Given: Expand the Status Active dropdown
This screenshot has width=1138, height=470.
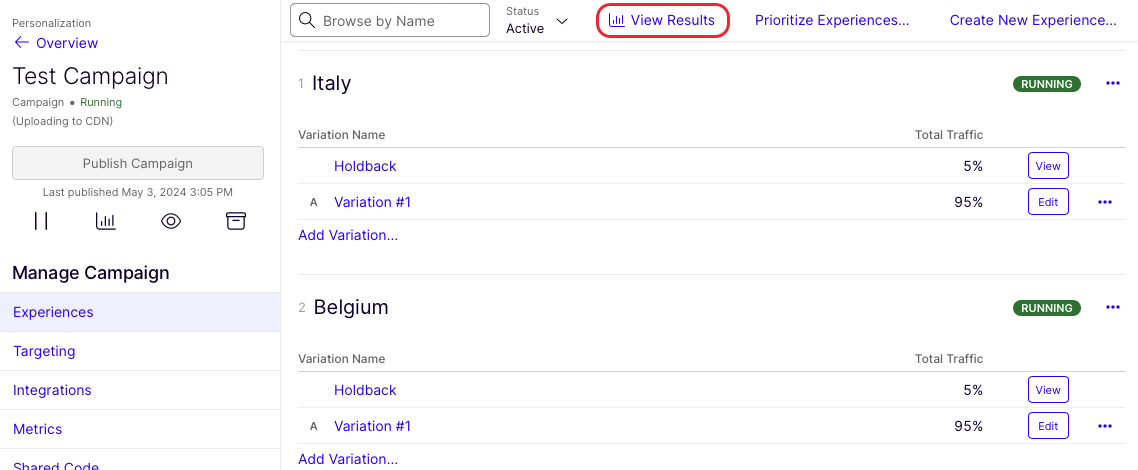Looking at the screenshot, I should [x=537, y=21].
